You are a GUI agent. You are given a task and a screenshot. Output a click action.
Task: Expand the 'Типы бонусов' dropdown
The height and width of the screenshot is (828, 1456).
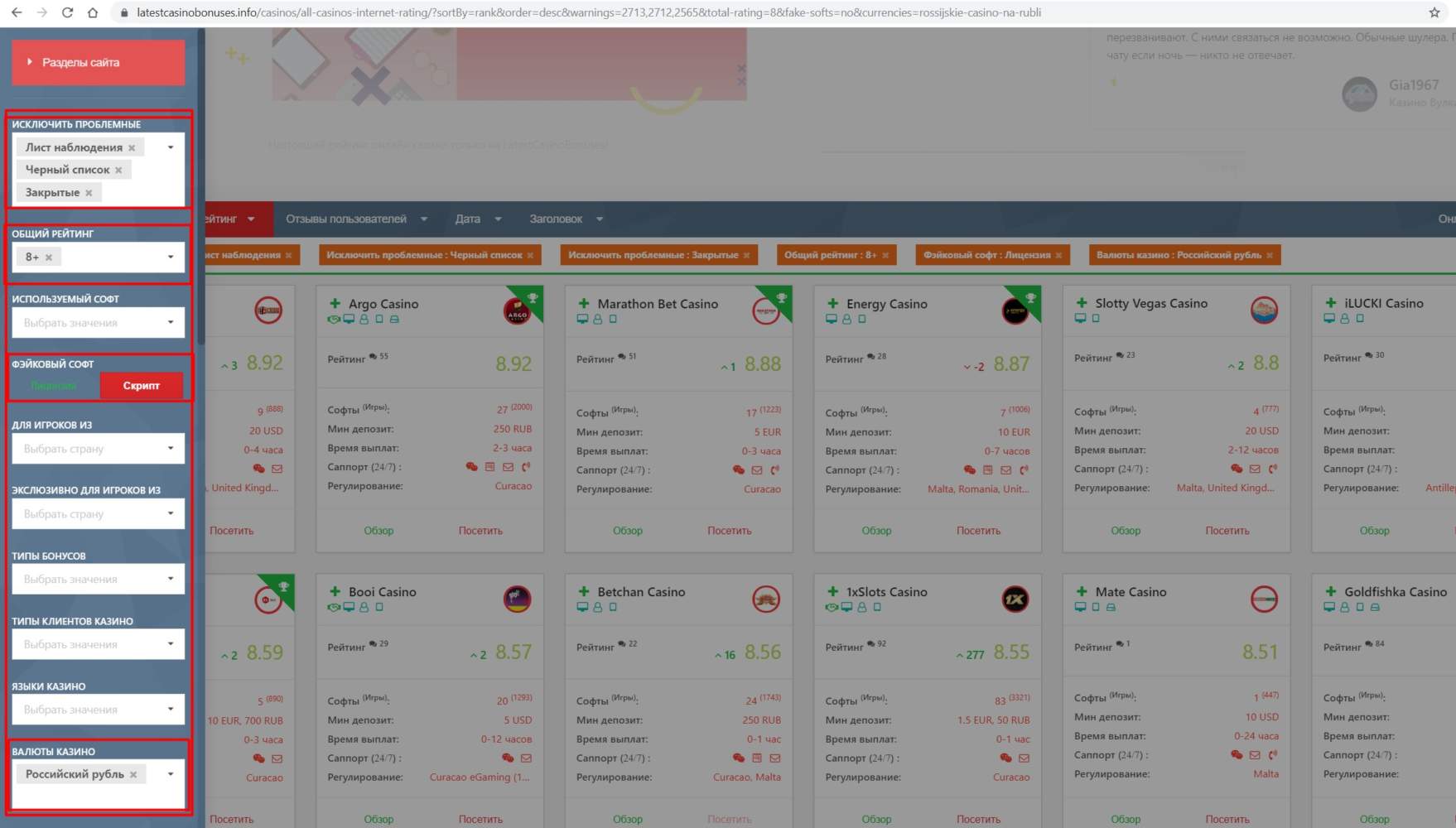[98, 580]
